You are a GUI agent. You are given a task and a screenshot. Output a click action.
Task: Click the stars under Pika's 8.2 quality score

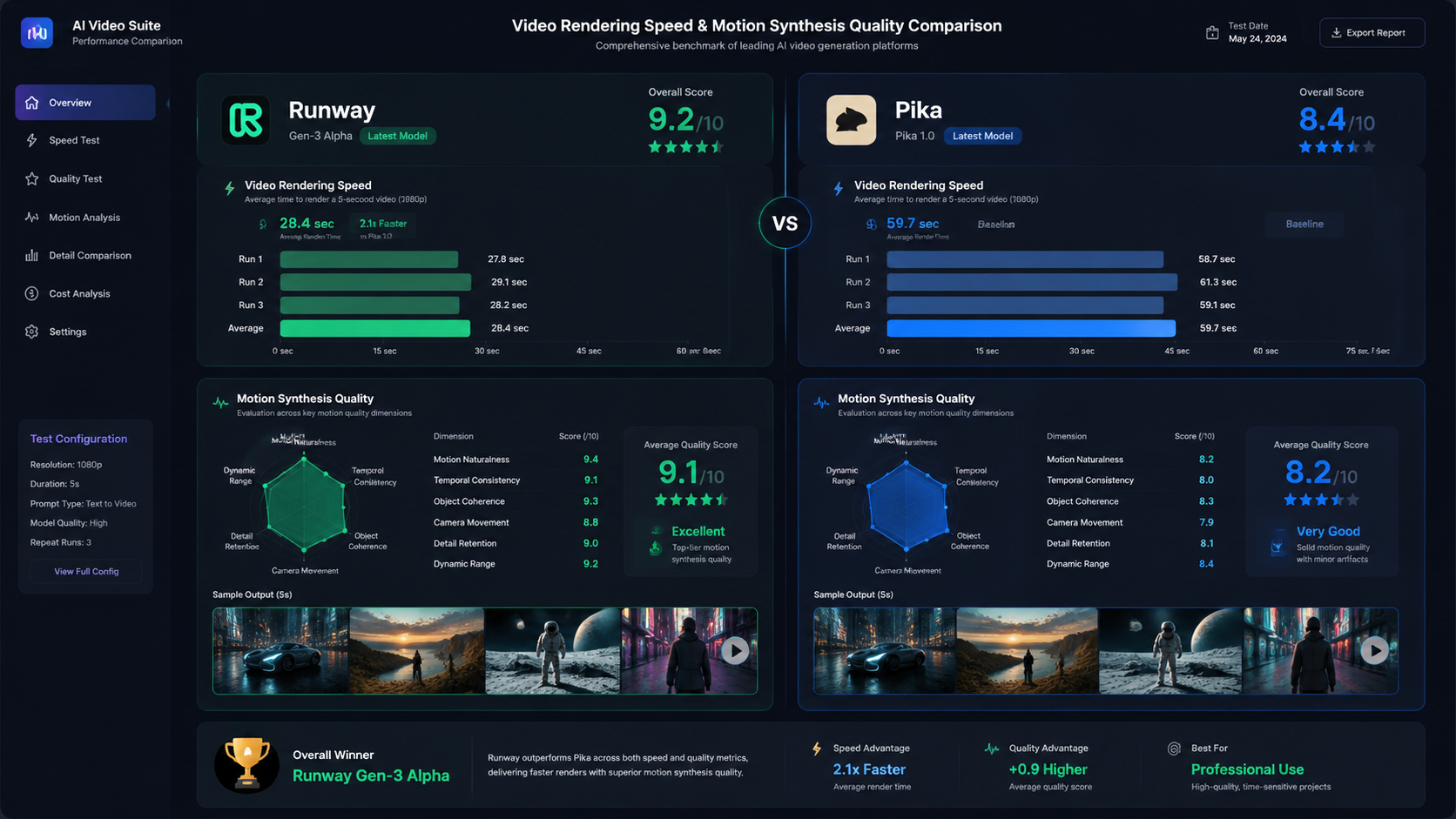1321,500
